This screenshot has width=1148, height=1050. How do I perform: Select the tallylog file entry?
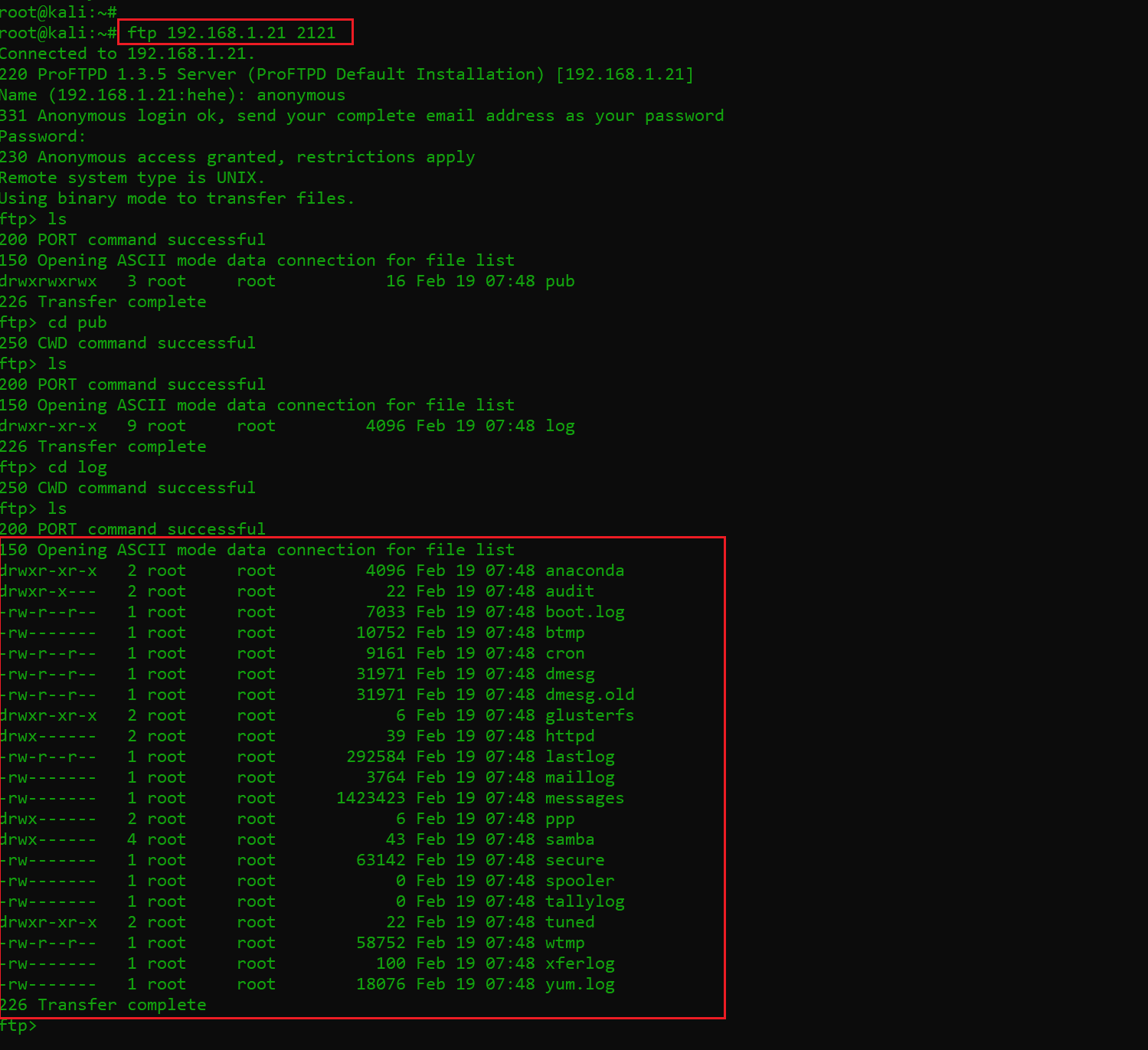pos(584,901)
